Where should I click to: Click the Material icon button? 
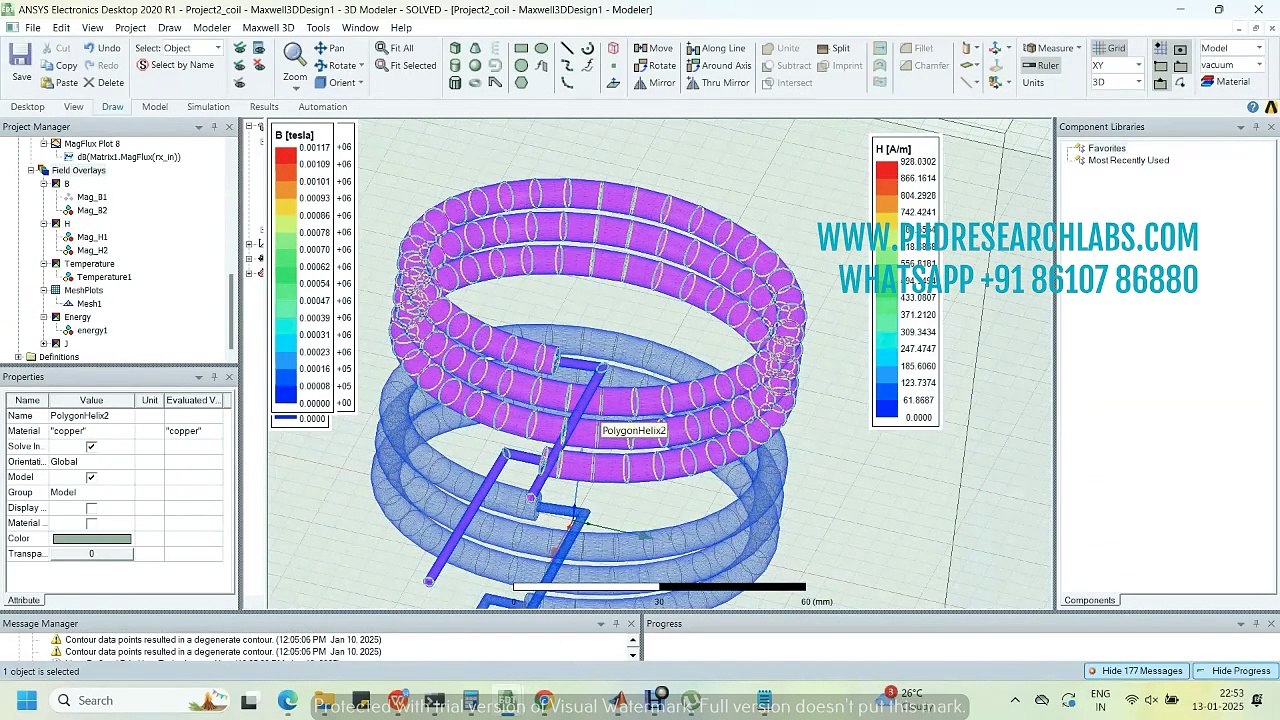pyautogui.click(x=1225, y=82)
